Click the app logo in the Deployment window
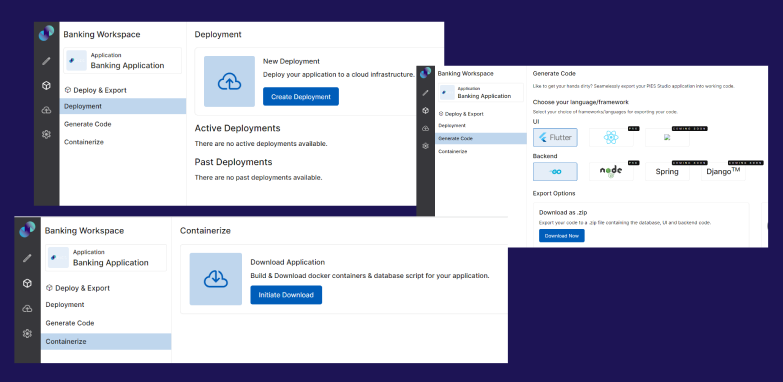 click(x=46, y=33)
